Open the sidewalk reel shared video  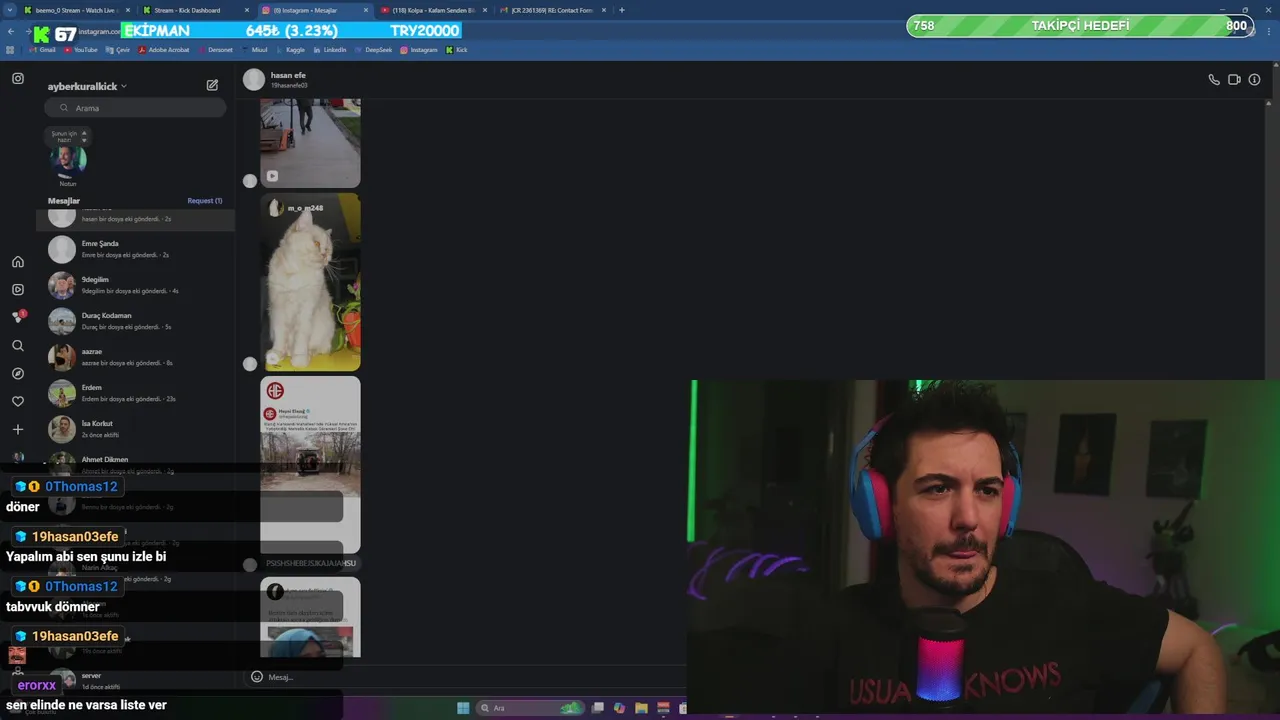[x=311, y=143]
